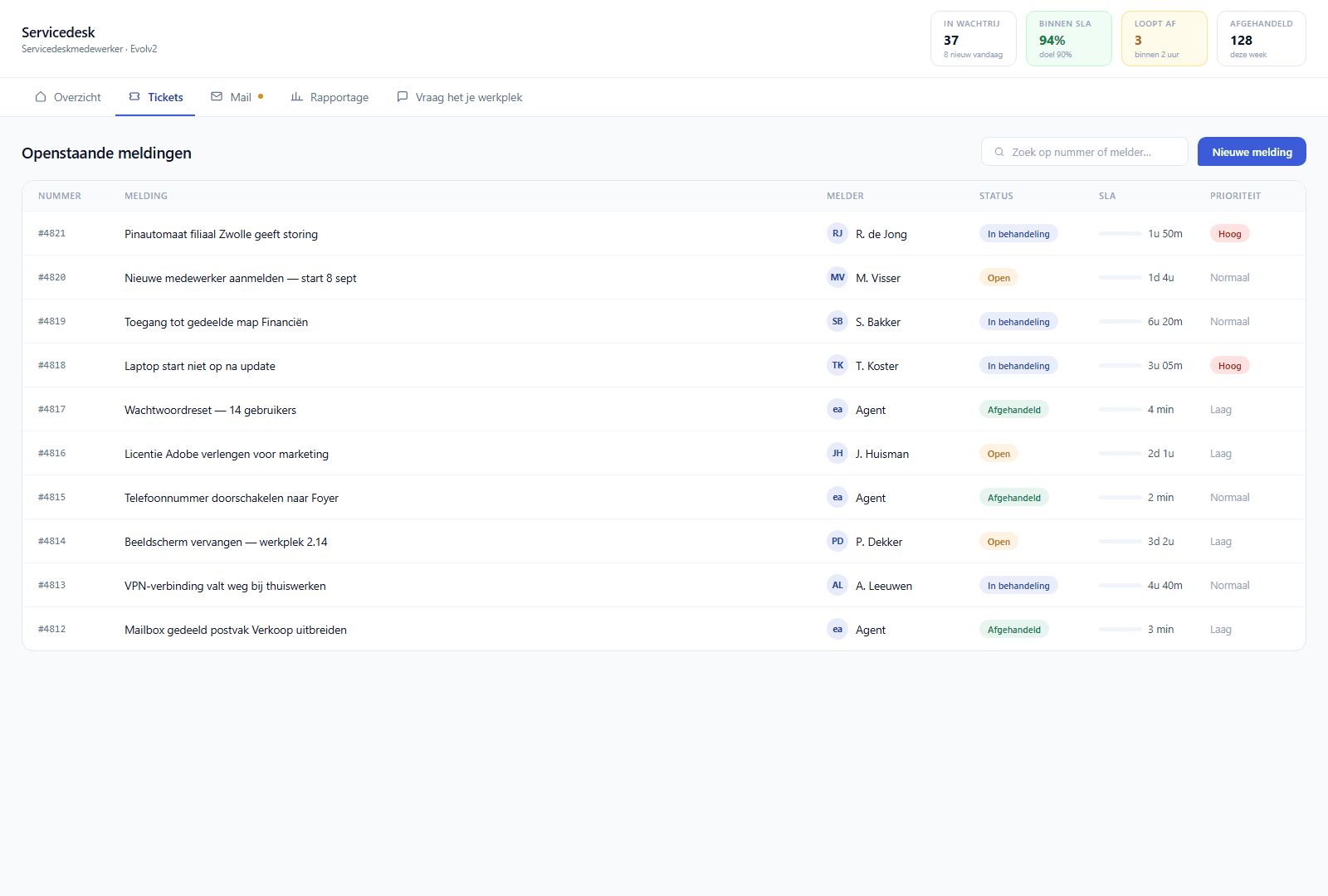This screenshot has height=896, width=1328.
Task: Click the R. de Jong RJ avatar
Action: pyautogui.click(x=837, y=233)
